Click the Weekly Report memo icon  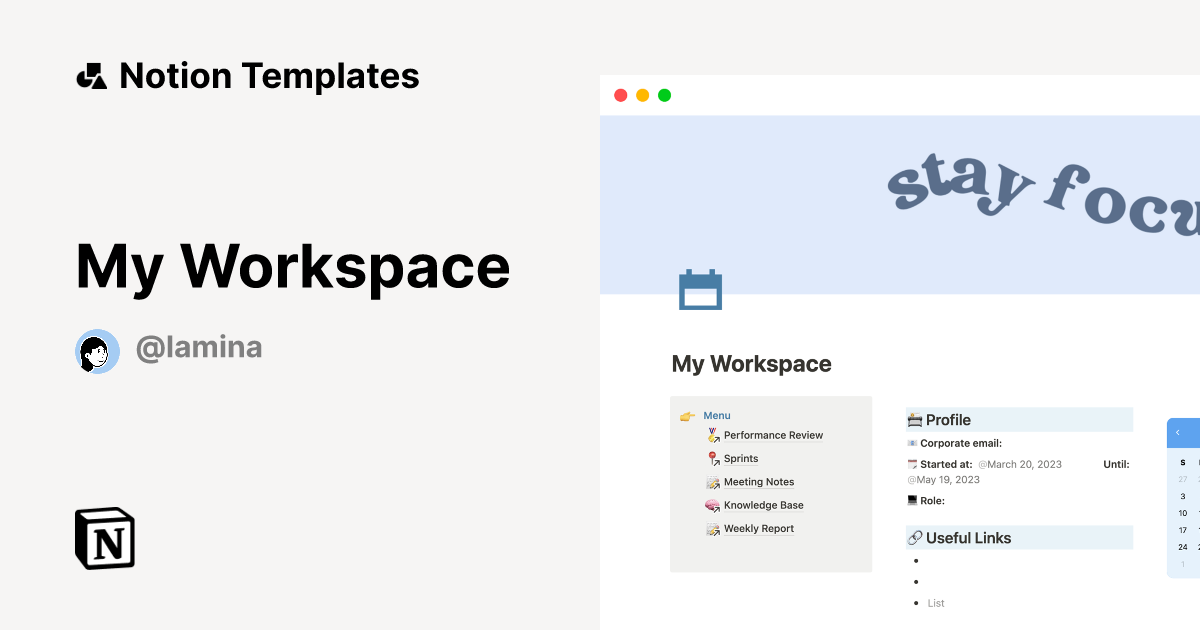[713, 529]
